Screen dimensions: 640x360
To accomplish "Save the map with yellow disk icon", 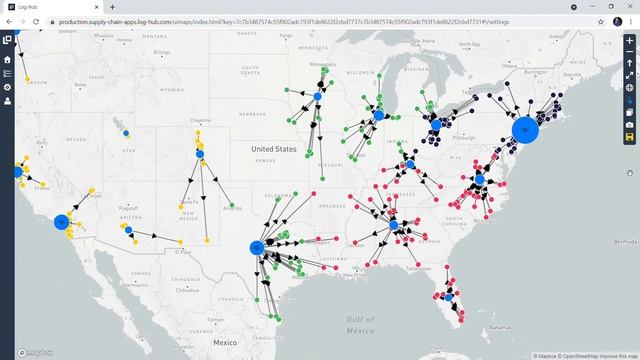I will [x=629, y=137].
